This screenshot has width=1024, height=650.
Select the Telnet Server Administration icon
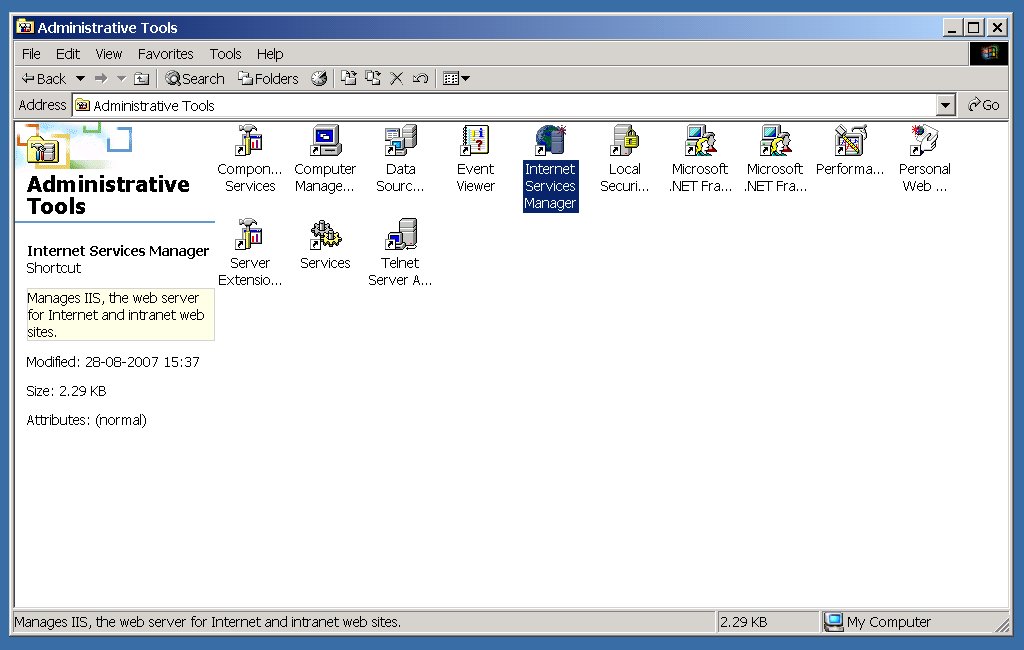pos(400,253)
